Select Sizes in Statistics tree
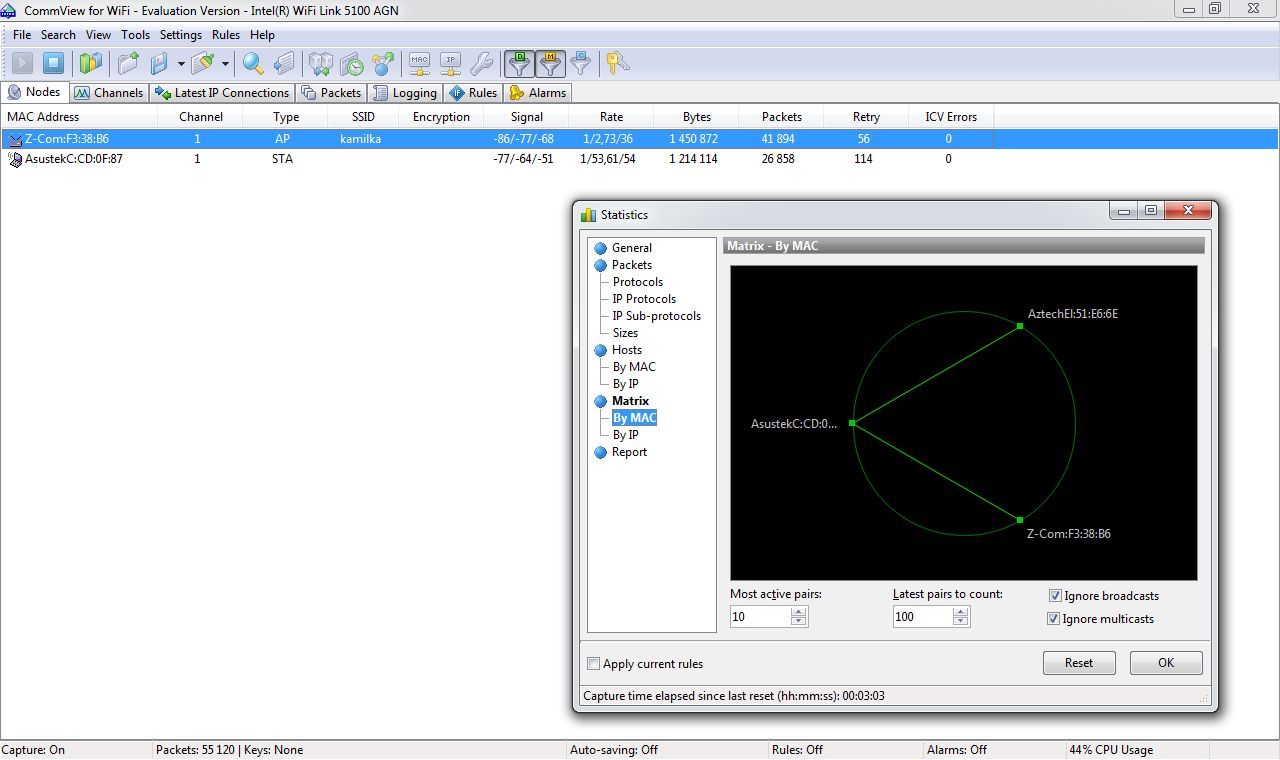 click(625, 333)
